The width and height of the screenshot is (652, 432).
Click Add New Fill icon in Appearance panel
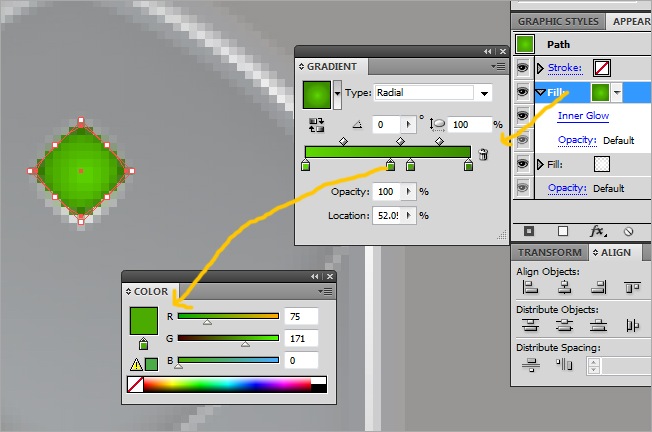coord(563,231)
